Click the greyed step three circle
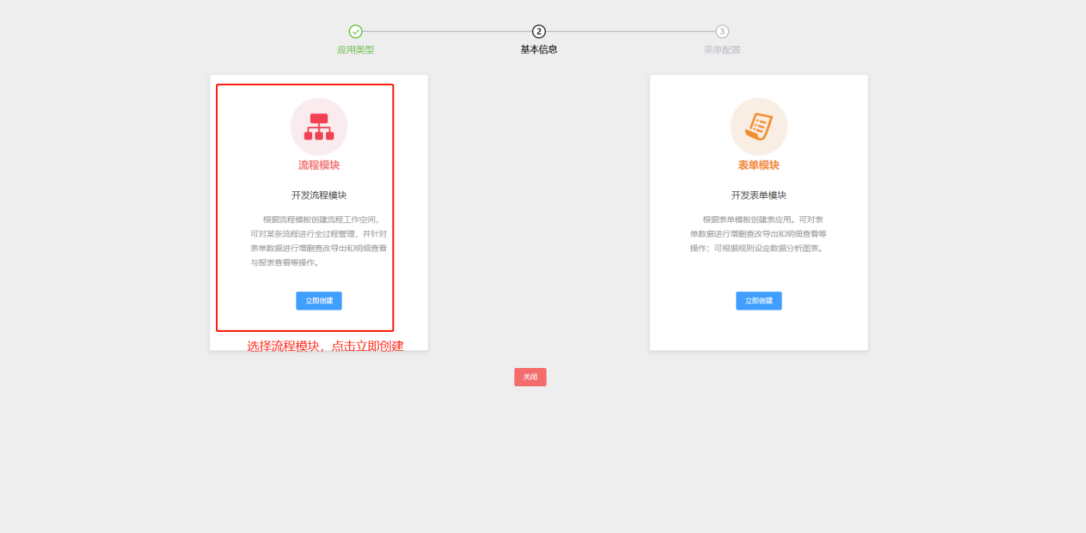The height and width of the screenshot is (533, 1086). coord(722,31)
